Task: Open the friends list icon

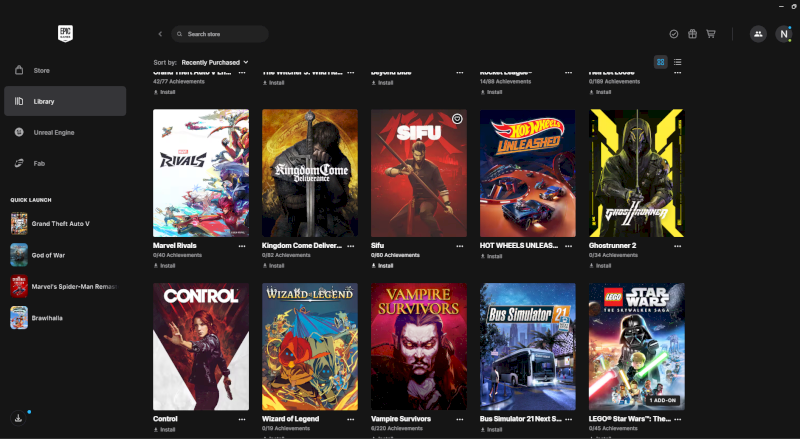Action: (758, 34)
